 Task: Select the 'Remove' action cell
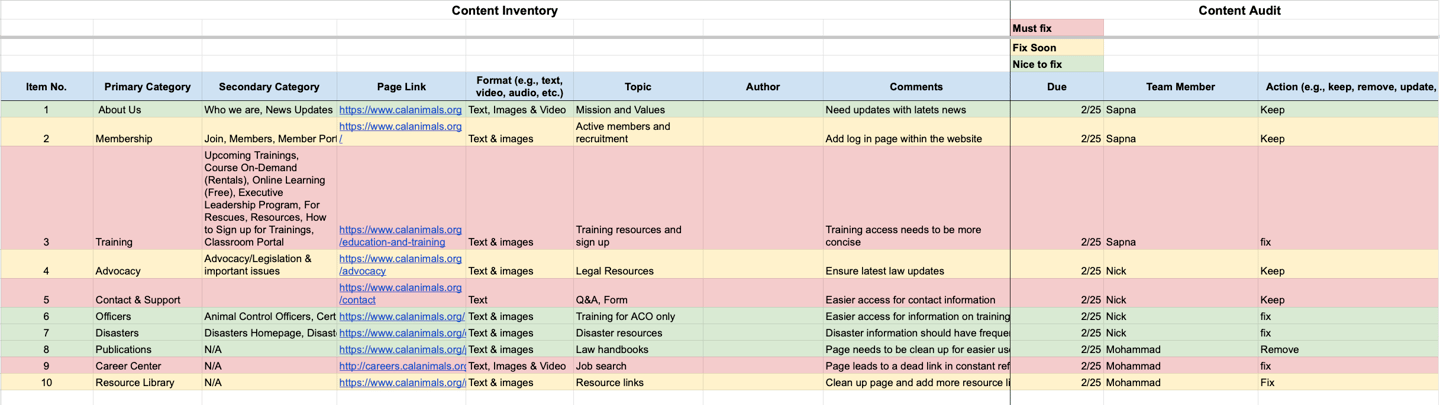(x=1349, y=350)
